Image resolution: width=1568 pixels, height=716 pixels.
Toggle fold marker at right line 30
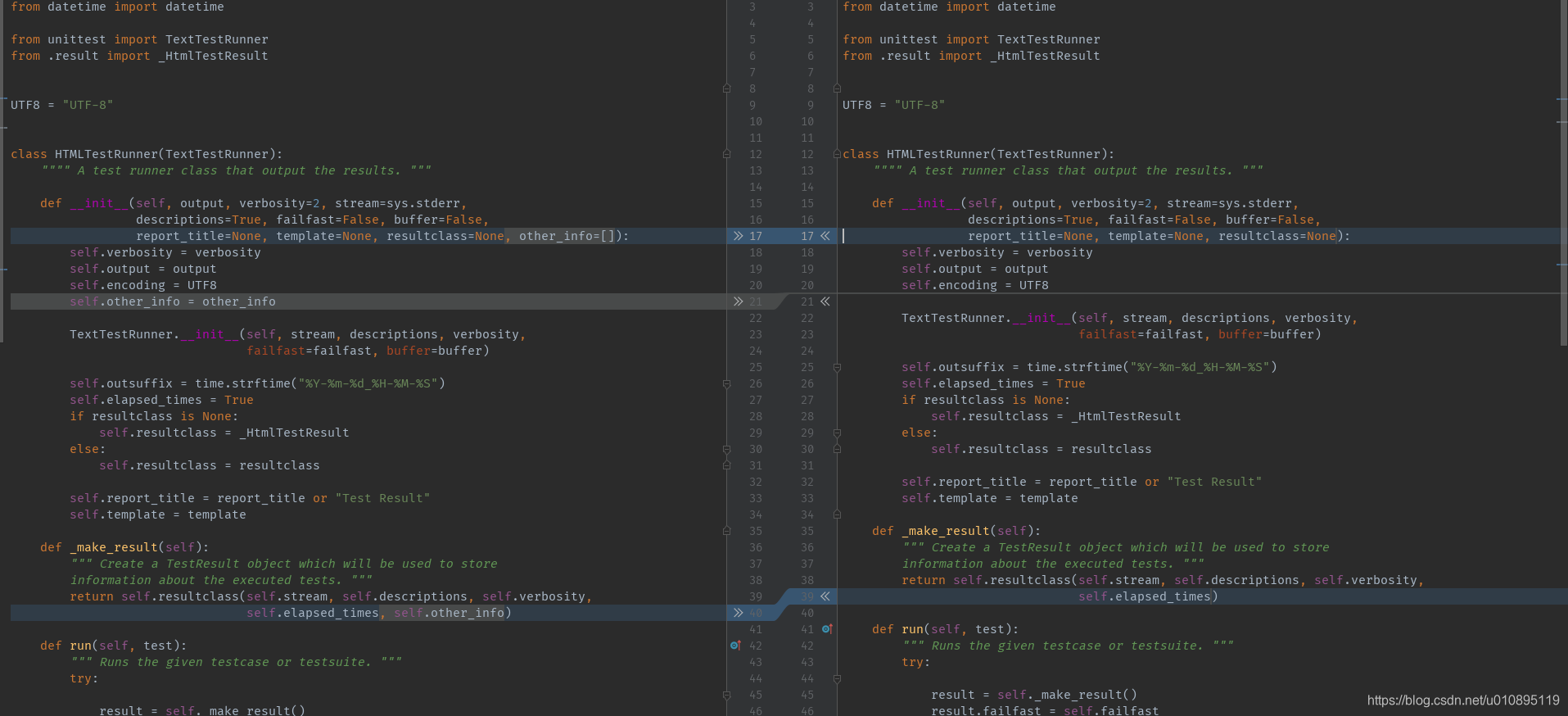coord(837,449)
